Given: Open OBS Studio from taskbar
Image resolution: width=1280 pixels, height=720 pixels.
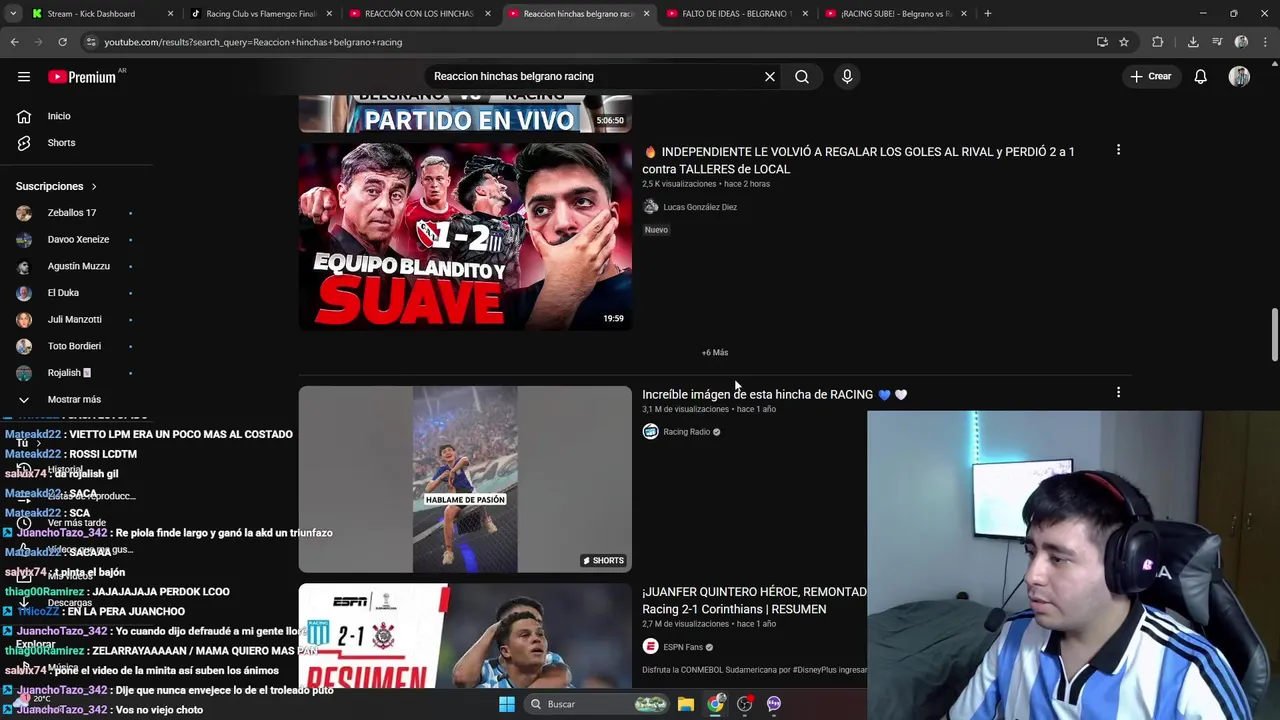Looking at the screenshot, I should pyautogui.click(x=744, y=704).
